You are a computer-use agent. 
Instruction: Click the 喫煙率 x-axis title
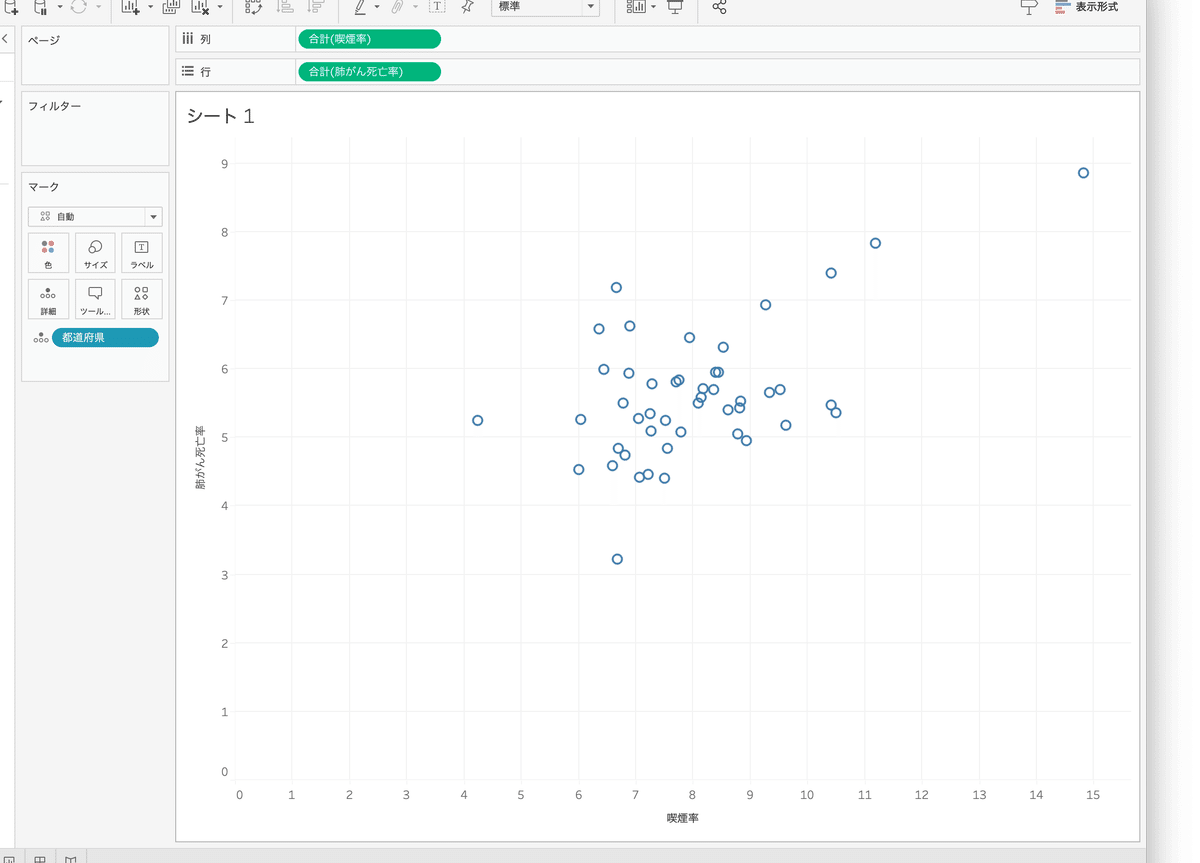[x=683, y=818]
